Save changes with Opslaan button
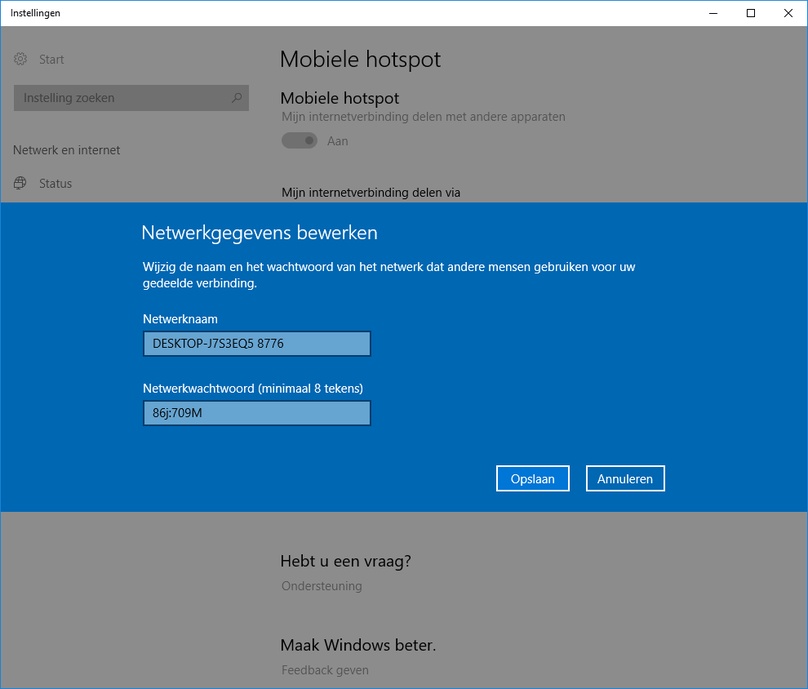The image size is (808, 689). click(x=533, y=479)
